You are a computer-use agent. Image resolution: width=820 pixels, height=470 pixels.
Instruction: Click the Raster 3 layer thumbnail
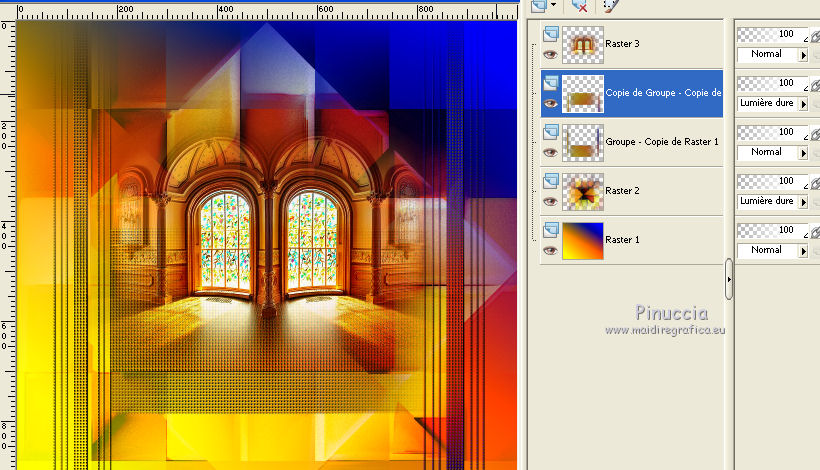582,45
